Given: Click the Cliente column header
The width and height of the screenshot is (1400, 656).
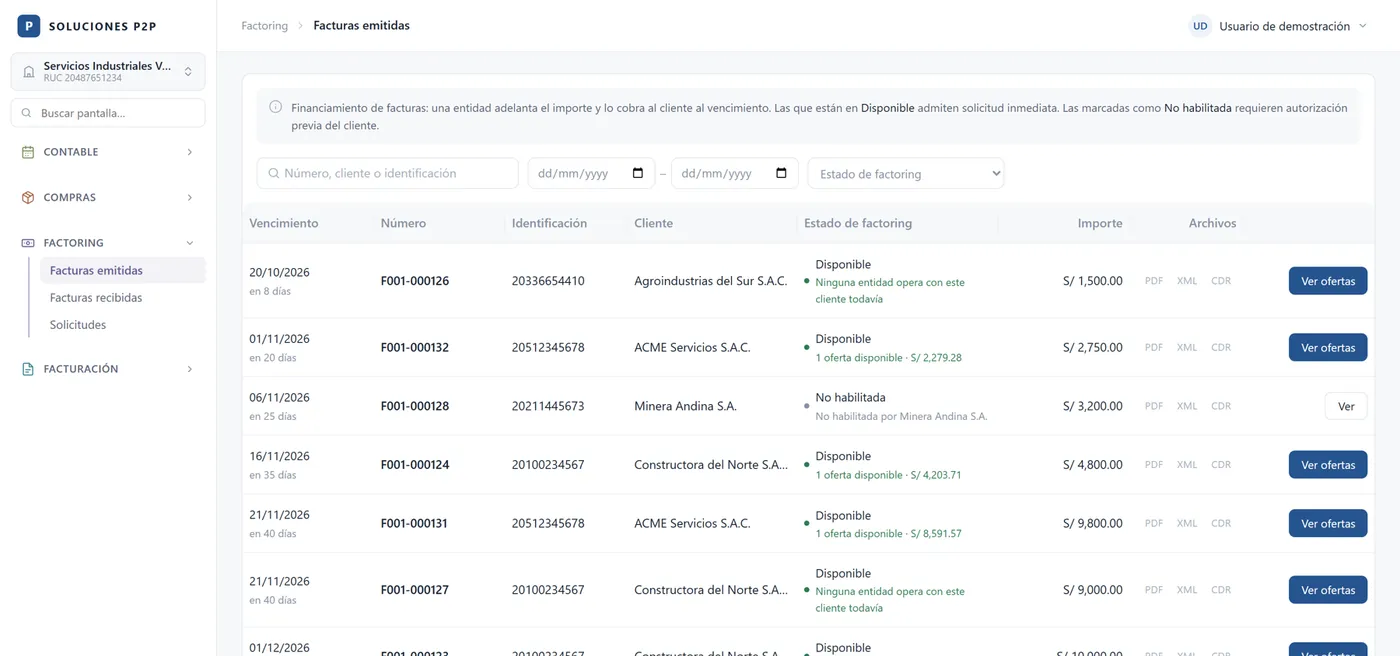Looking at the screenshot, I should pyautogui.click(x=653, y=223).
